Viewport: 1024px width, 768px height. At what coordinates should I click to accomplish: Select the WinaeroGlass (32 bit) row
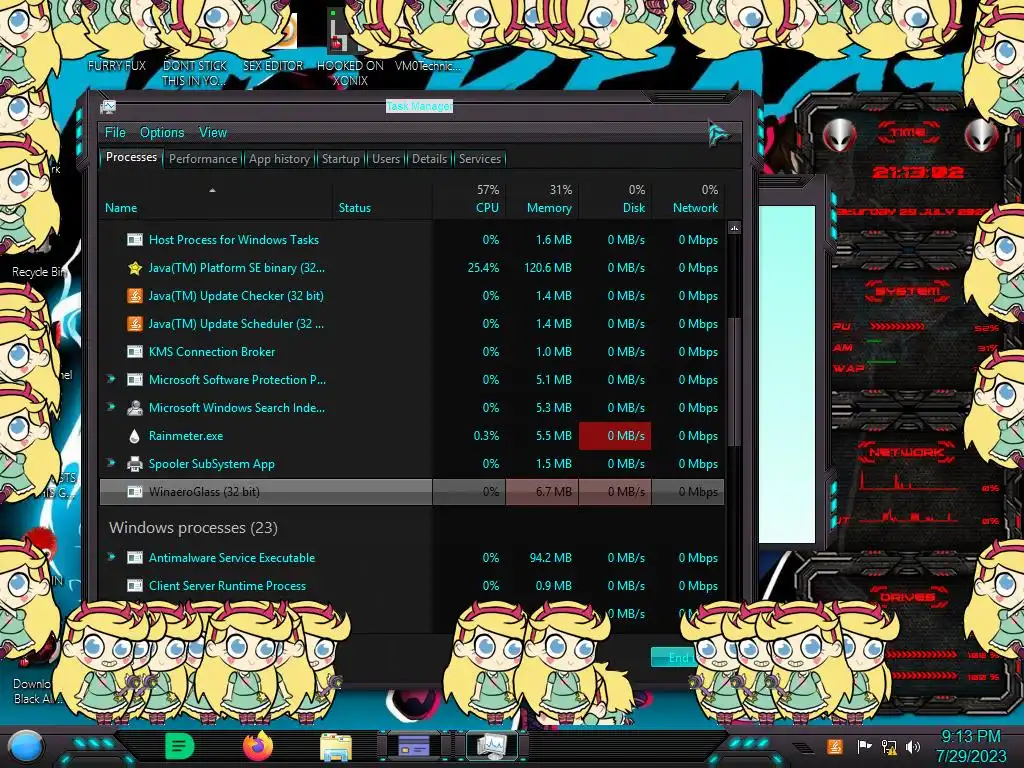coord(412,492)
